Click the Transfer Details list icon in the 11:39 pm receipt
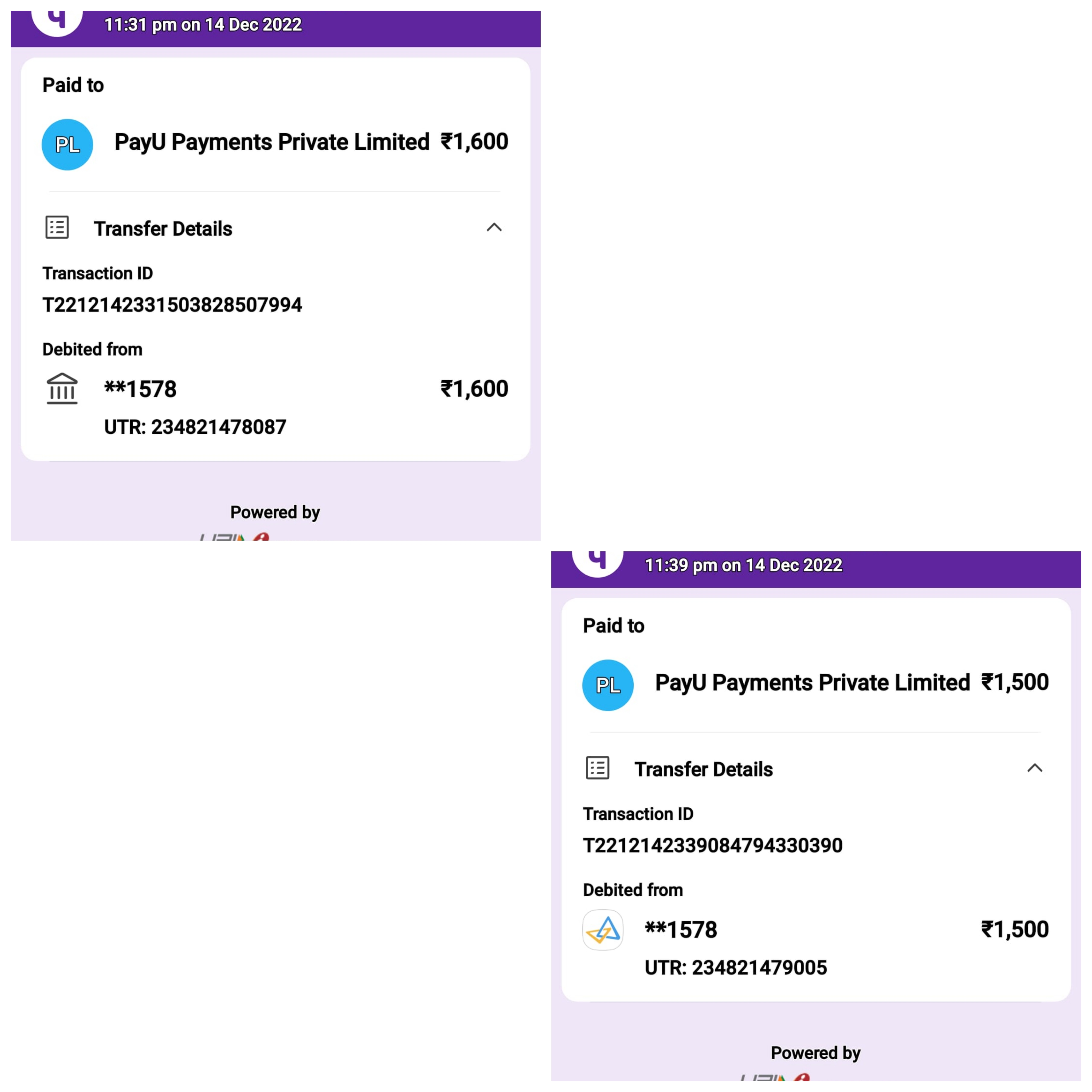 [x=597, y=768]
